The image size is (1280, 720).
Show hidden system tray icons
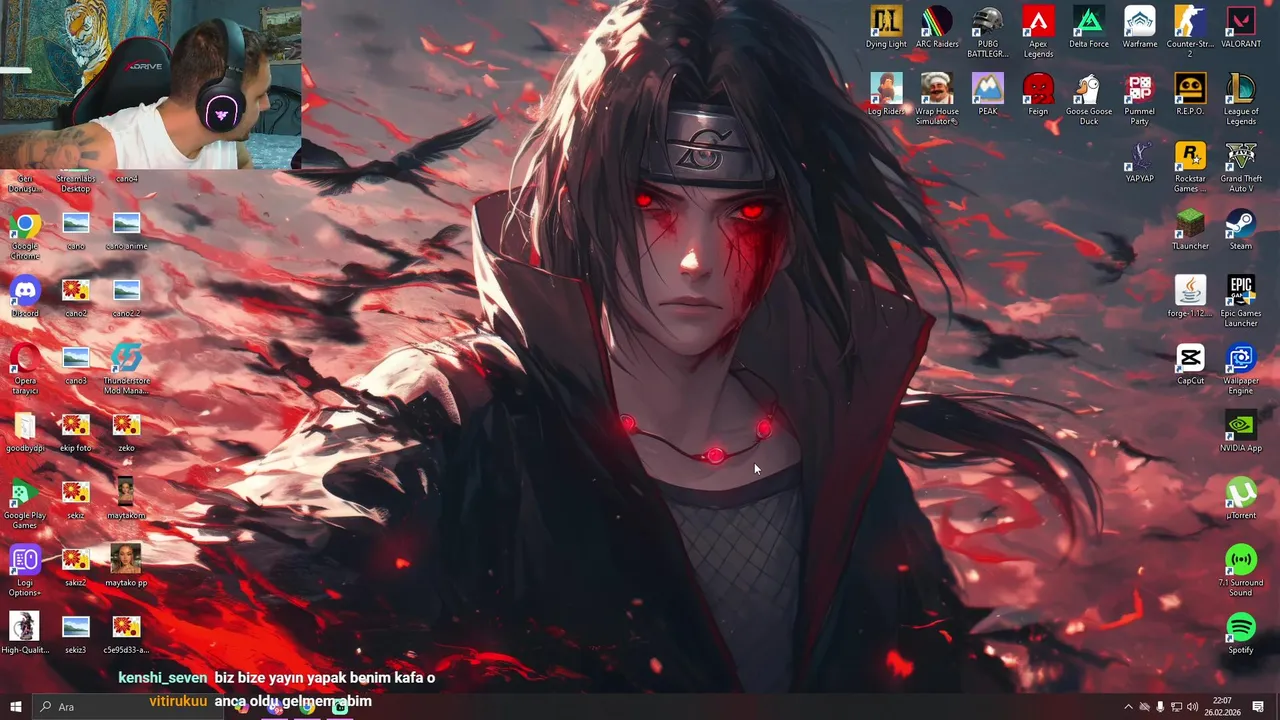pyautogui.click(x=1128, y=707)
